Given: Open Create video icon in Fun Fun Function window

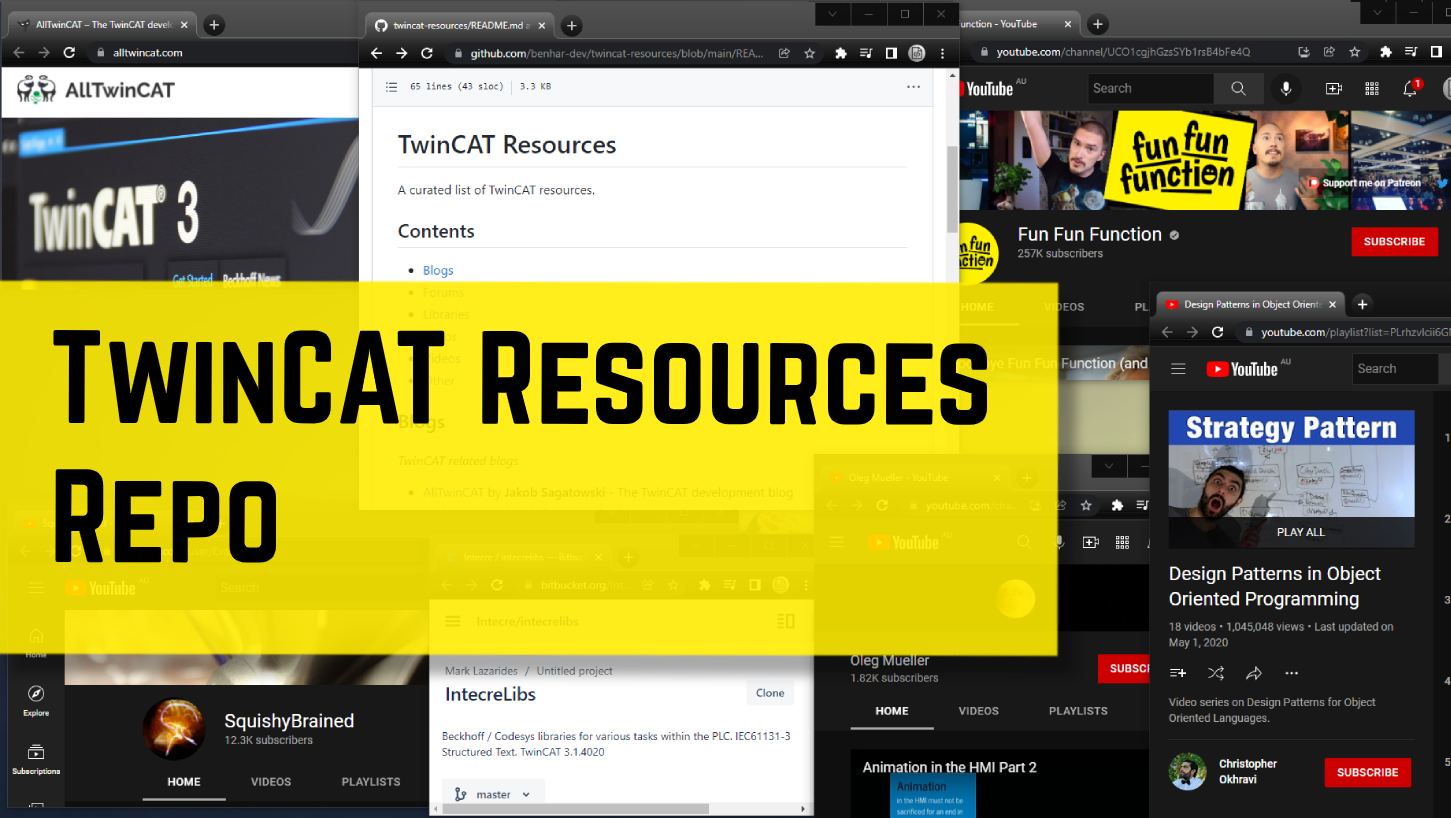Looking at the screenshot, I should 1334,88.
